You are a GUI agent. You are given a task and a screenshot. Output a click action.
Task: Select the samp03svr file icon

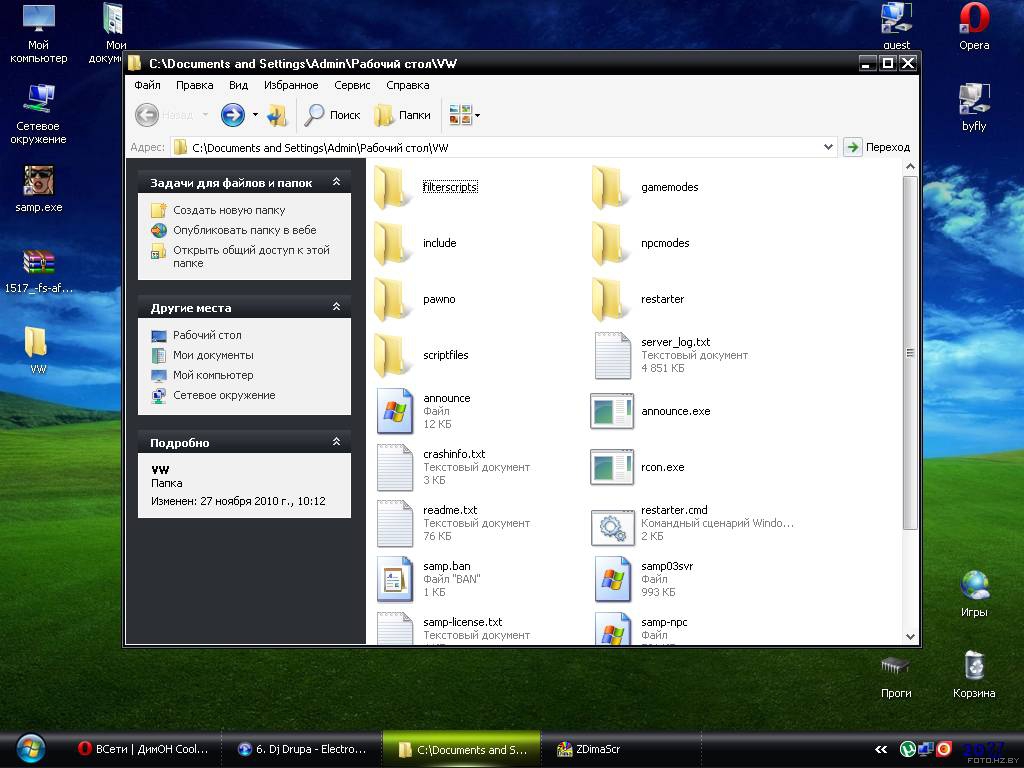613,579
